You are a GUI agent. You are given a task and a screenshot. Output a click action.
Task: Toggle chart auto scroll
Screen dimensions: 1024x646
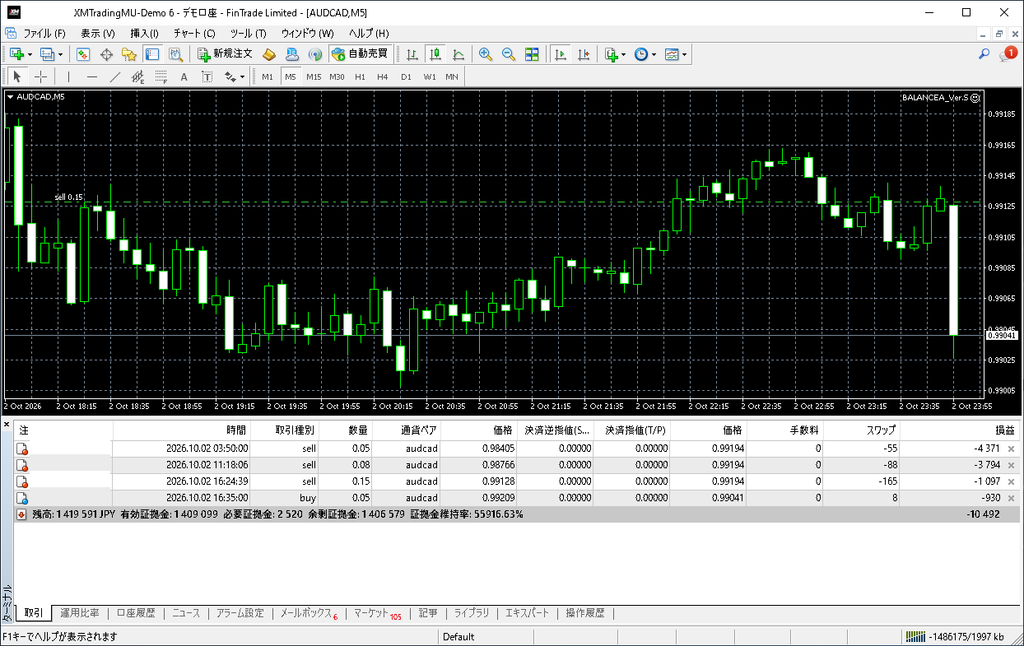[560, 54]
